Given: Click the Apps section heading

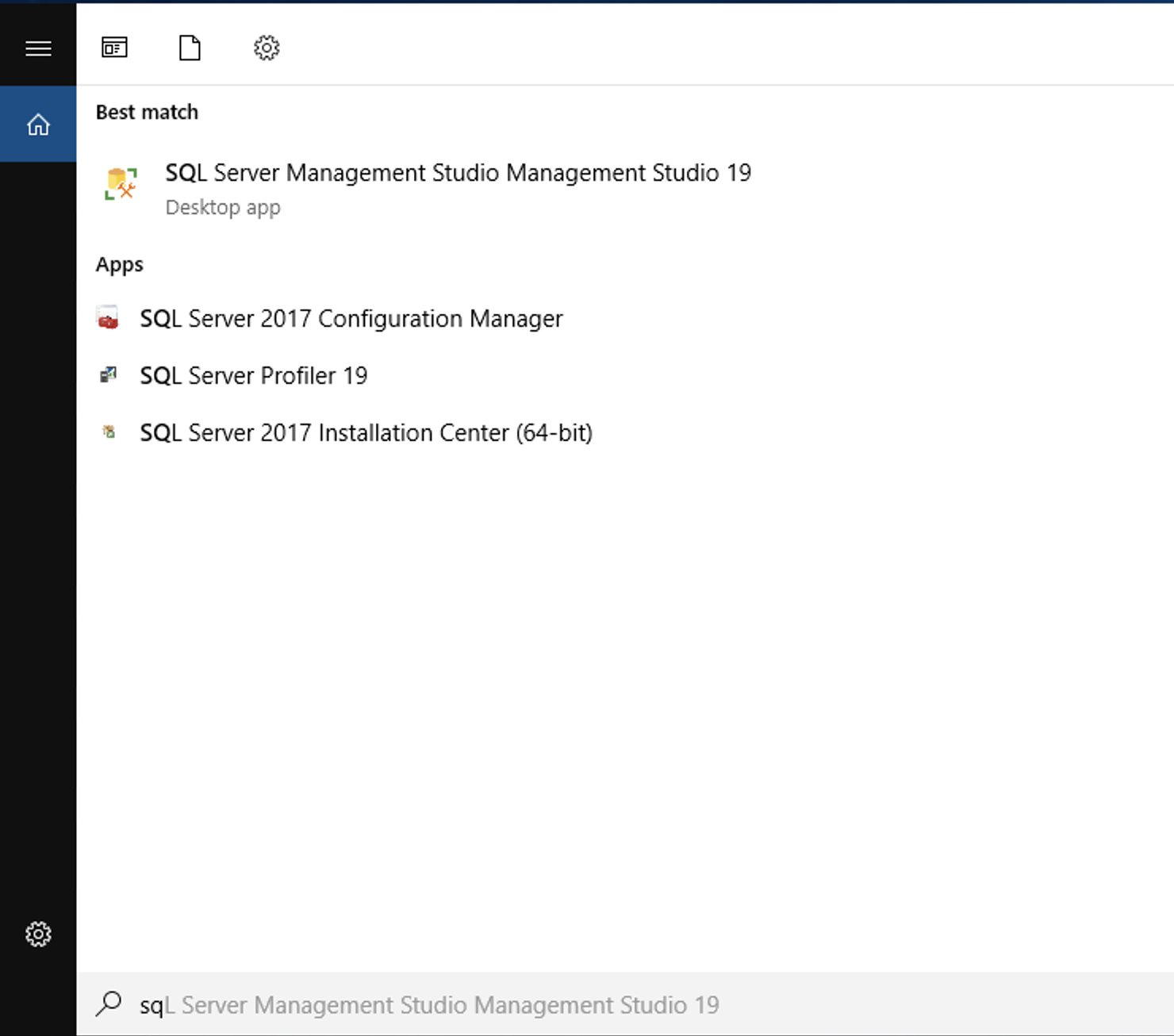Looking at the screenshot, I should pos(120,264).
